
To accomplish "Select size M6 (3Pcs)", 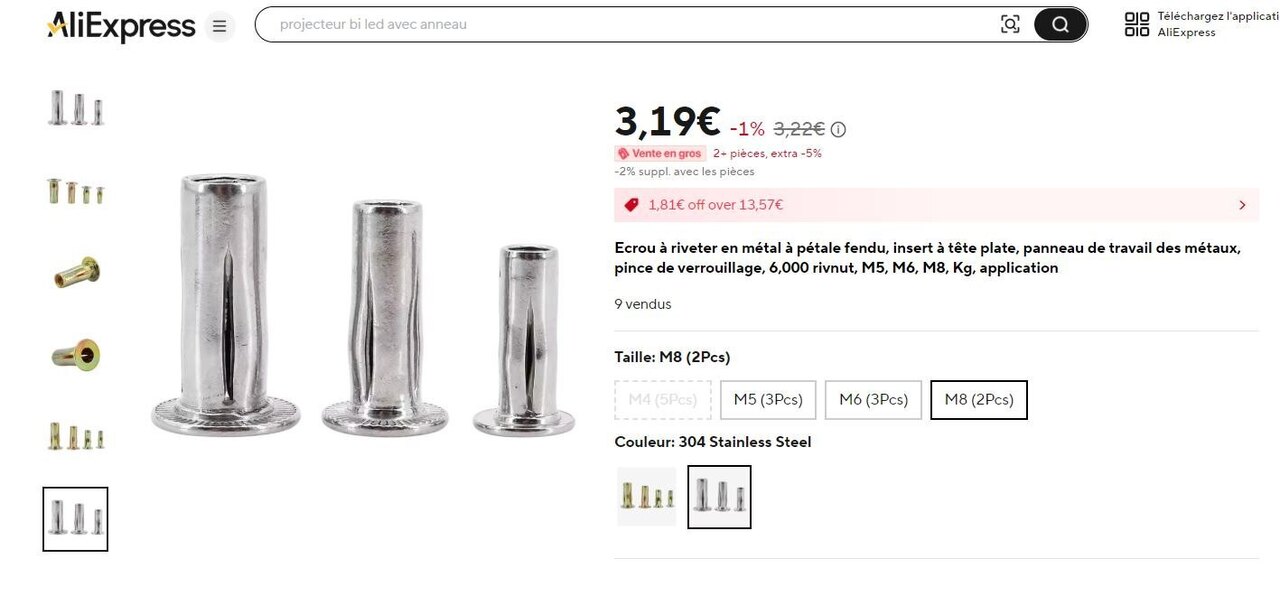I will pos(873,400).
